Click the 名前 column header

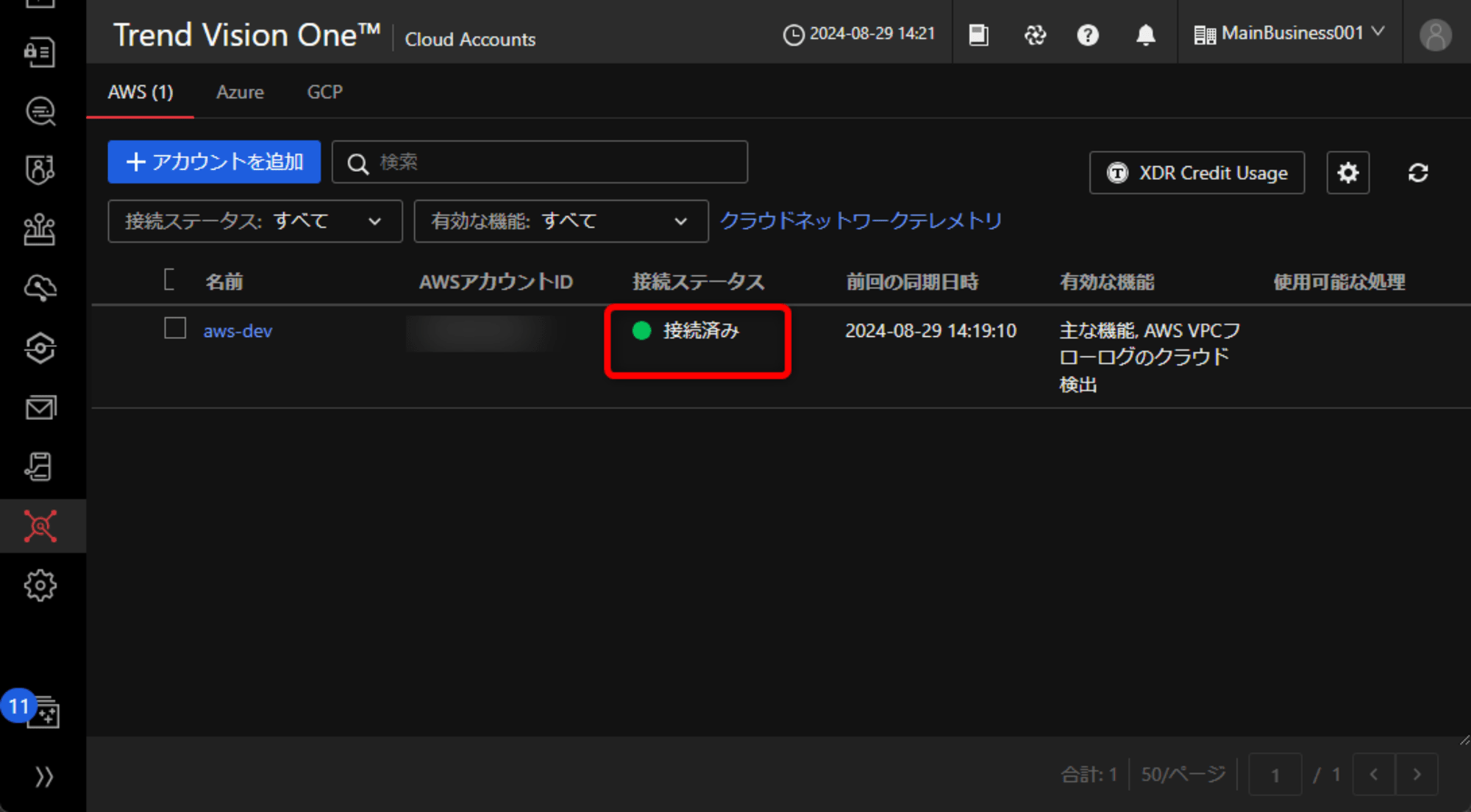(224, 282)
